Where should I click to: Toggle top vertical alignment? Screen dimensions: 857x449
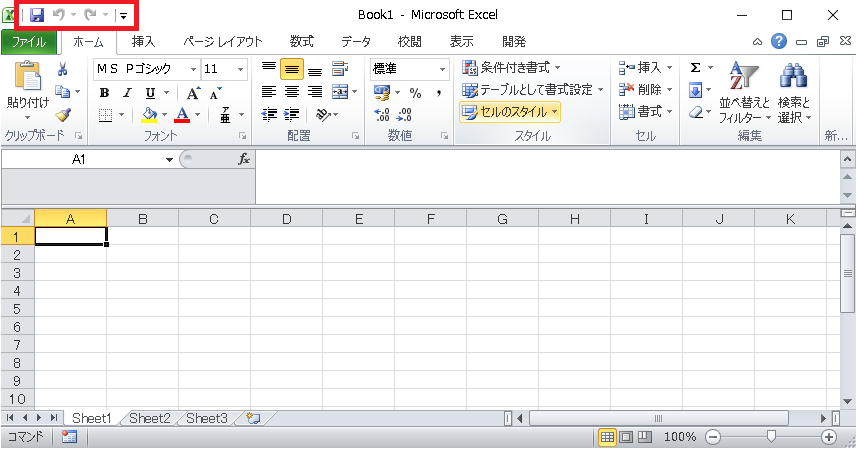coord(268,69)
